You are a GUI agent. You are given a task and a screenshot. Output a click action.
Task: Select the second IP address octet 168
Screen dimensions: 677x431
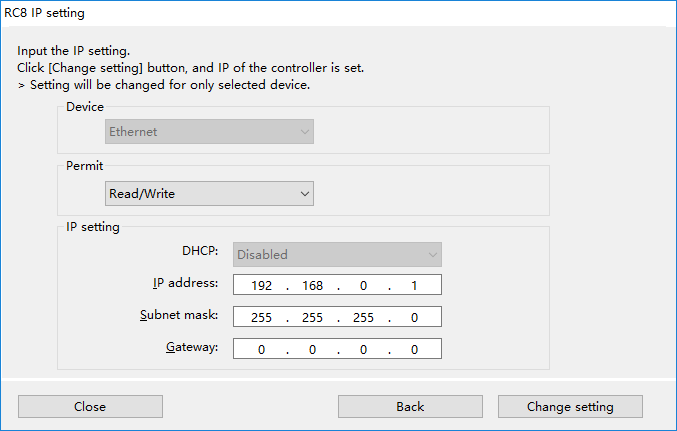pos(312,285)
